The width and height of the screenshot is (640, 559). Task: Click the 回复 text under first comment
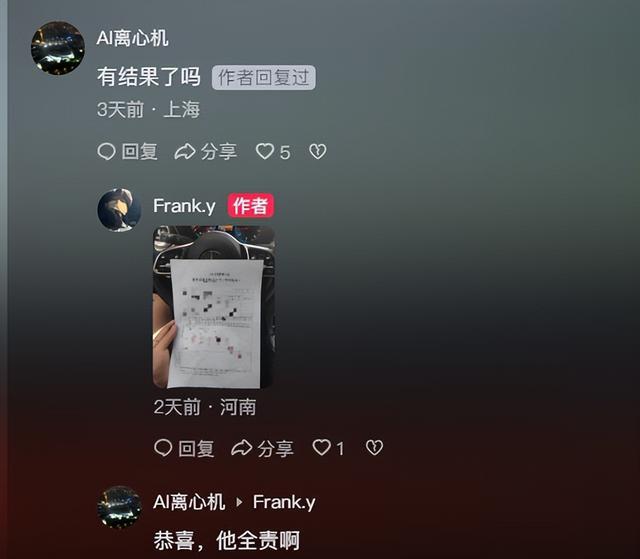point(140,152)
